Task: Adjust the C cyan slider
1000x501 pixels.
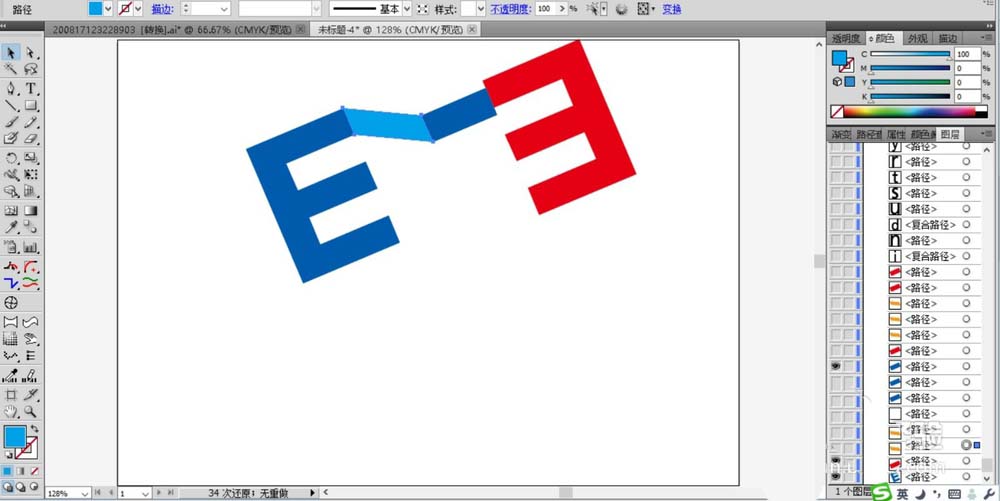Action: click(910, 55)
